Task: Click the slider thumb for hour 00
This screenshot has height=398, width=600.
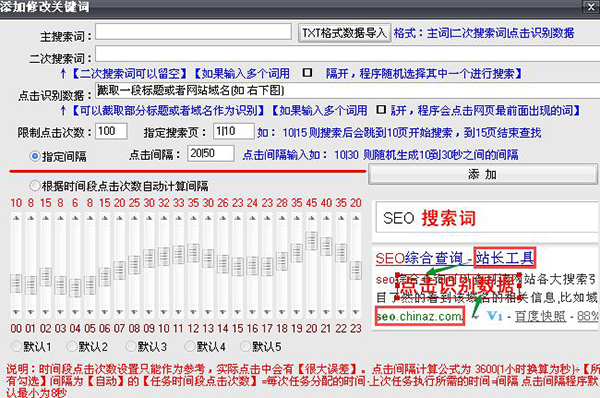Action: [x=16, y=284]
